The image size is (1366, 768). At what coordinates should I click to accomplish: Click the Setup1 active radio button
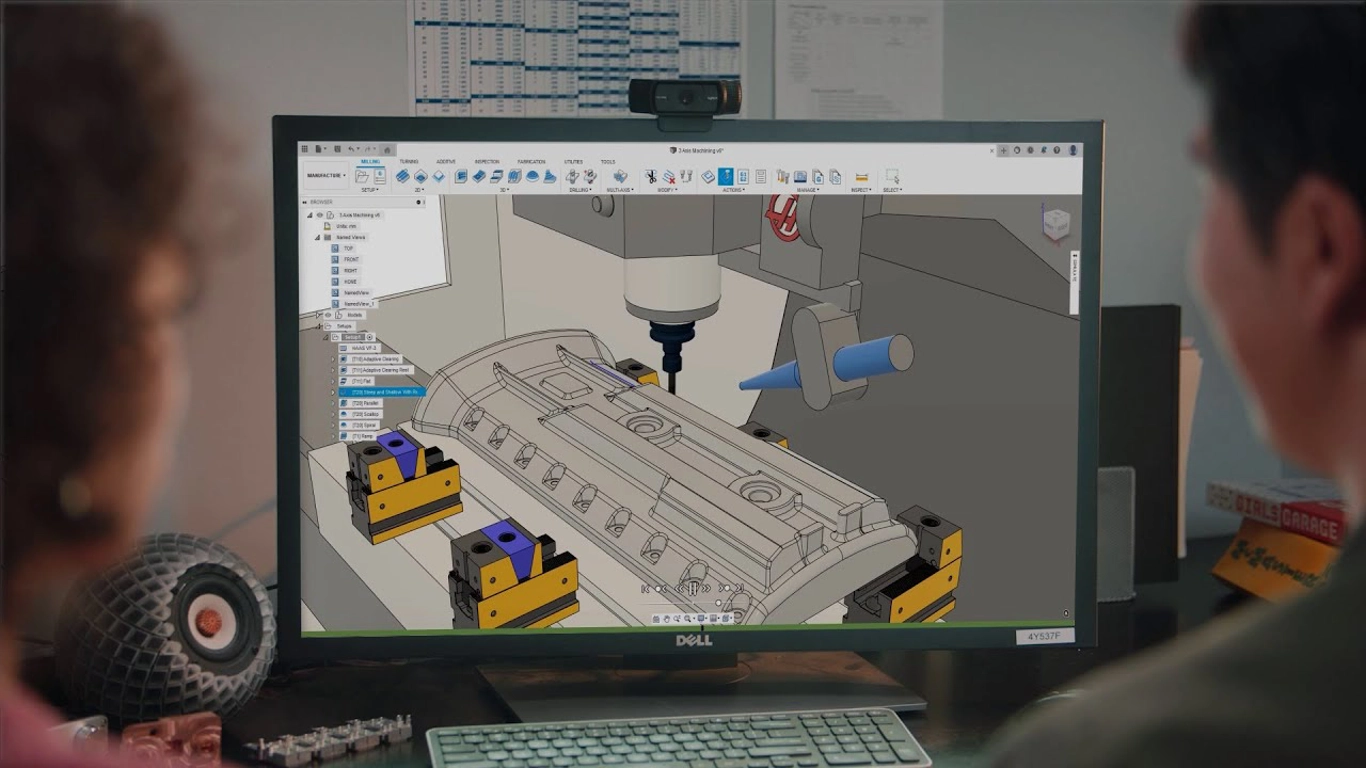coord(370,337)
